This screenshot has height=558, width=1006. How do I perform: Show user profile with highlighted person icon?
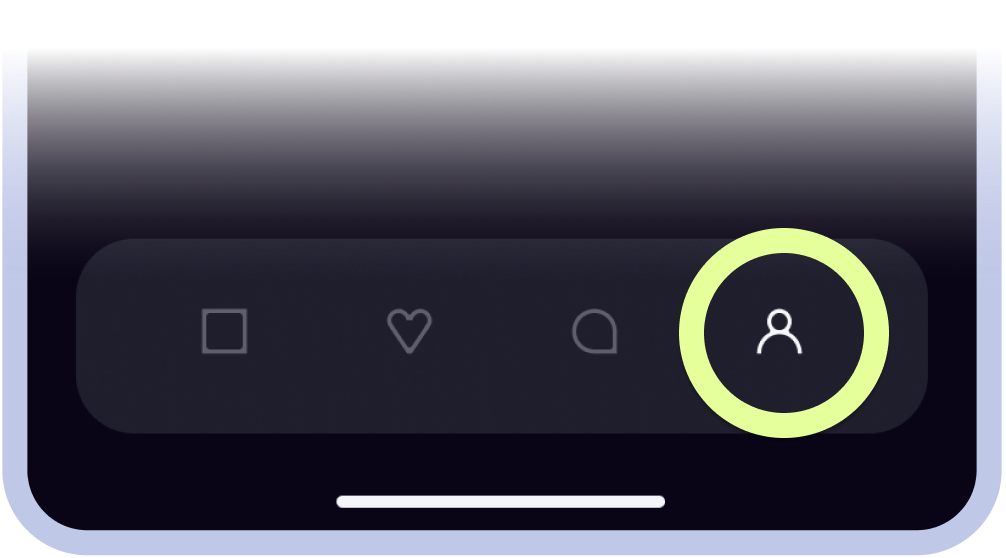pos(780,332)
